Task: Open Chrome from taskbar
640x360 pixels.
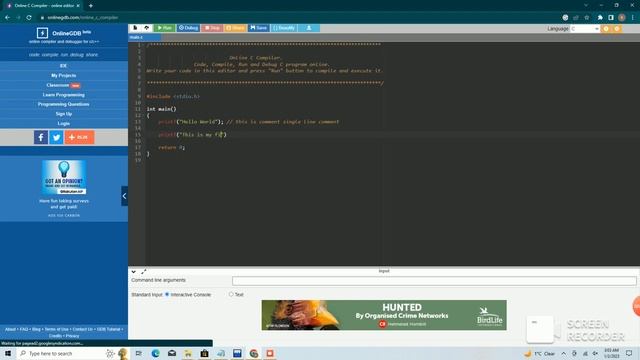Action: tap(253, 353)
